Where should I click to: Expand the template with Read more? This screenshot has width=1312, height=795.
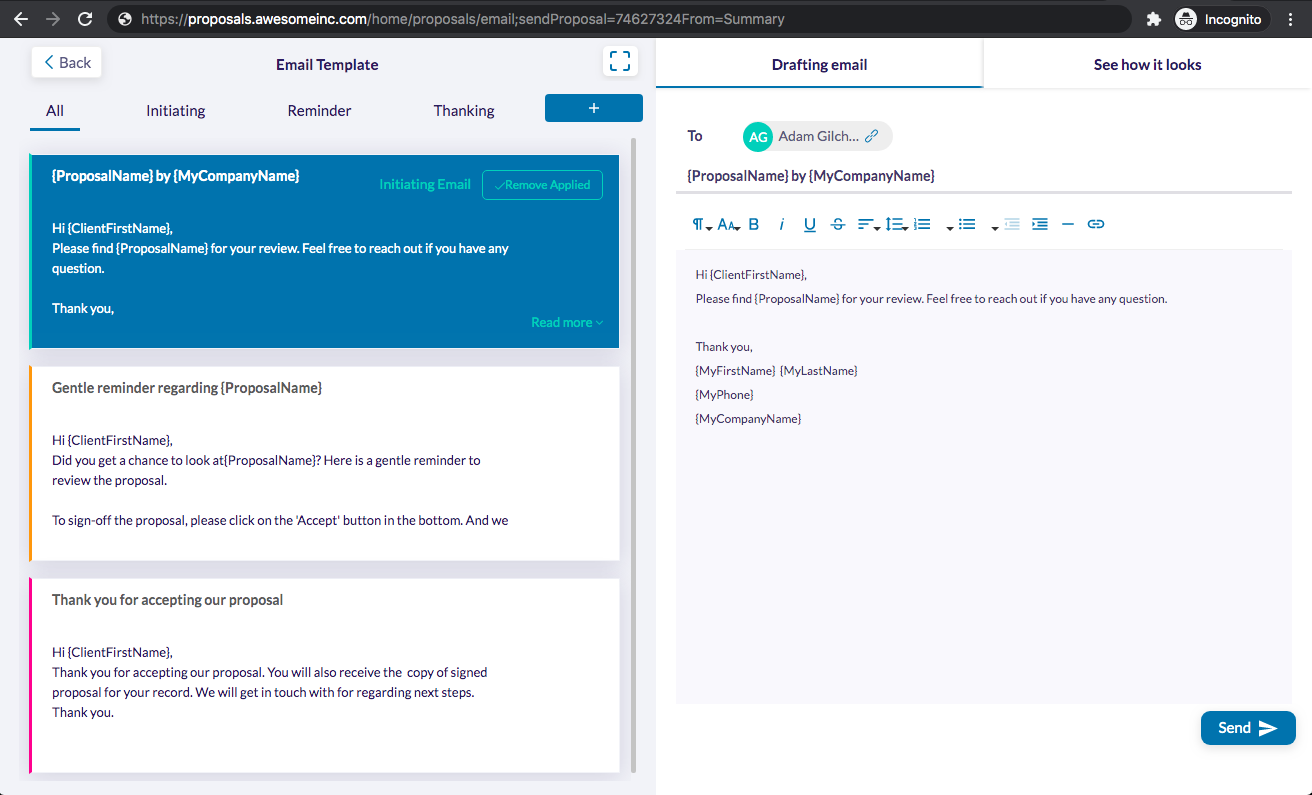[x=567, y=322]
